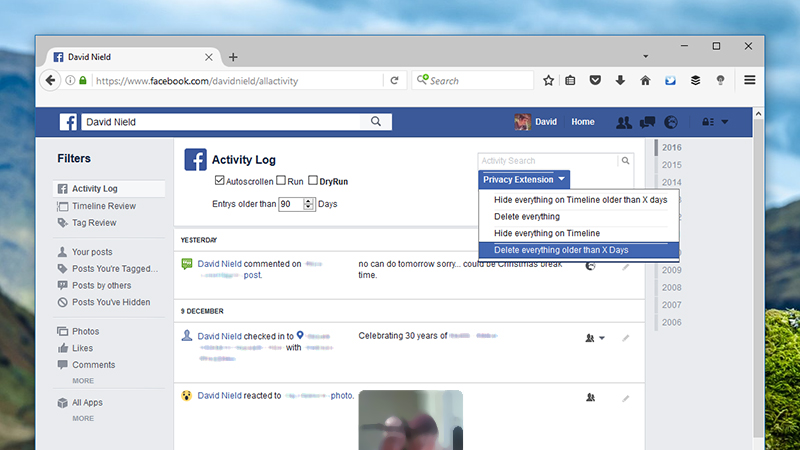Choose Hide everything on Timeline option

click(547, 233)
